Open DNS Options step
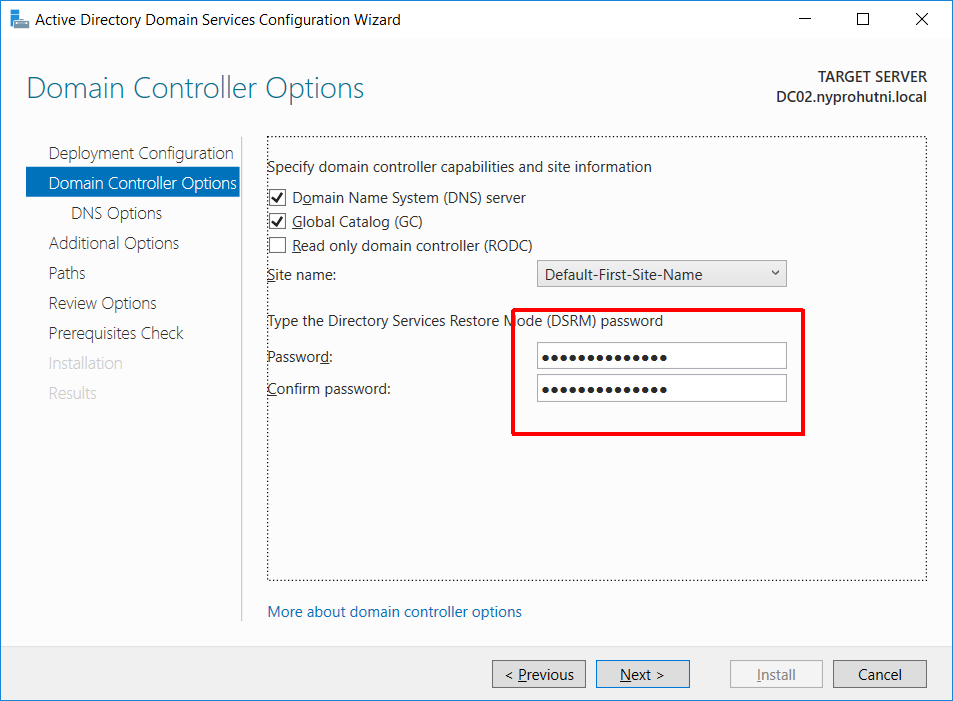The image size is (953, 701). (x=117, y=213)
